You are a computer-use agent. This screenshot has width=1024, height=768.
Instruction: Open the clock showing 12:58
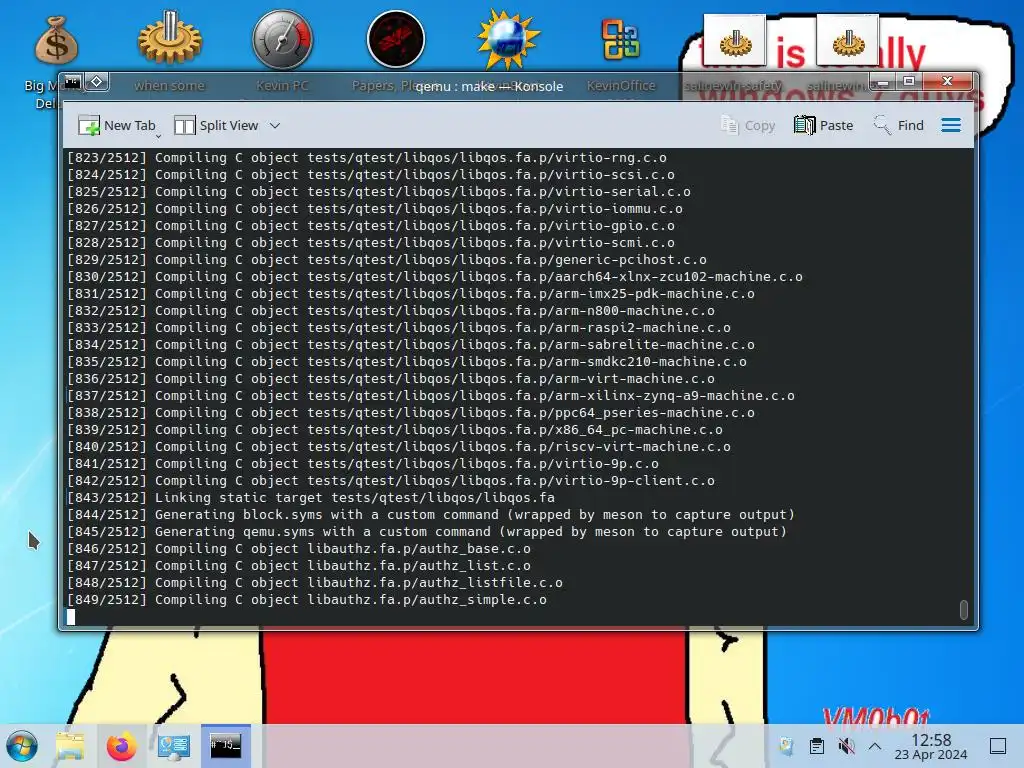tap(931, 746)
